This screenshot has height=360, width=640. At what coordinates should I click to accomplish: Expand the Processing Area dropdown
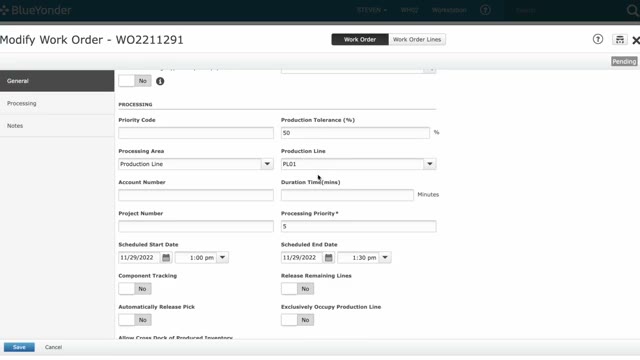tap(267, 164)
